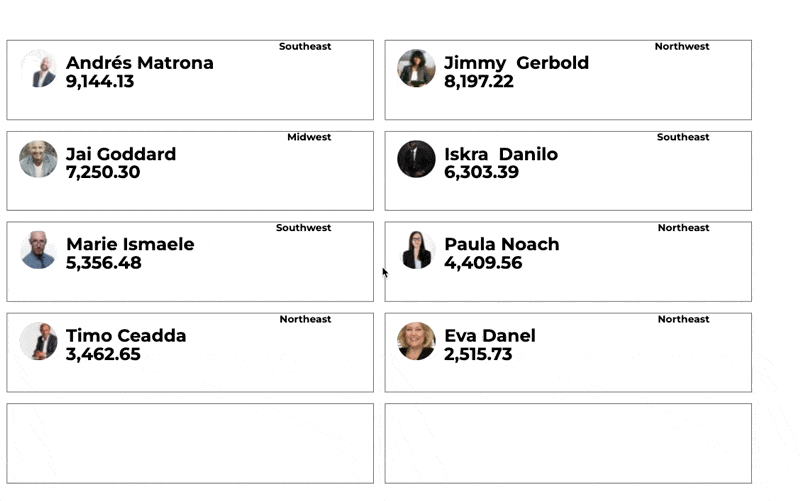Click Timo Ceadda's avatar image
The width and height of the screenshot is (800, 501).
click(39, 341)
